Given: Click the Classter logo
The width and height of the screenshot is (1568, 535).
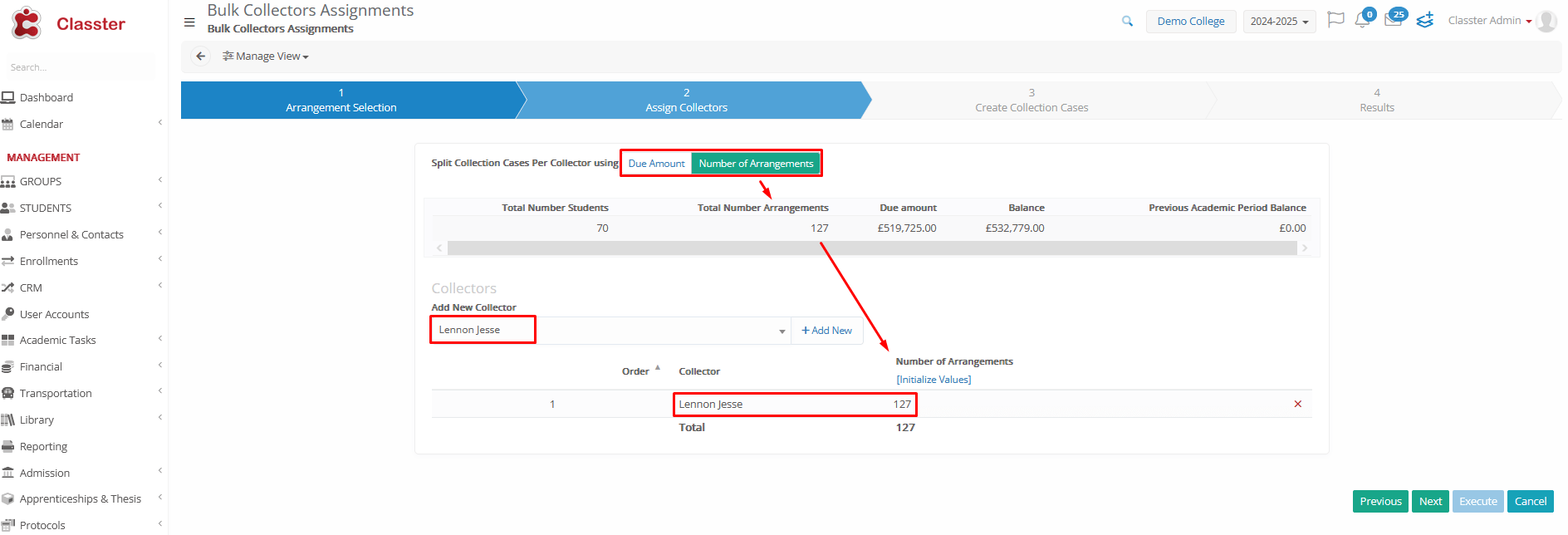Looking at the screenshot, I should coord(68,24).
